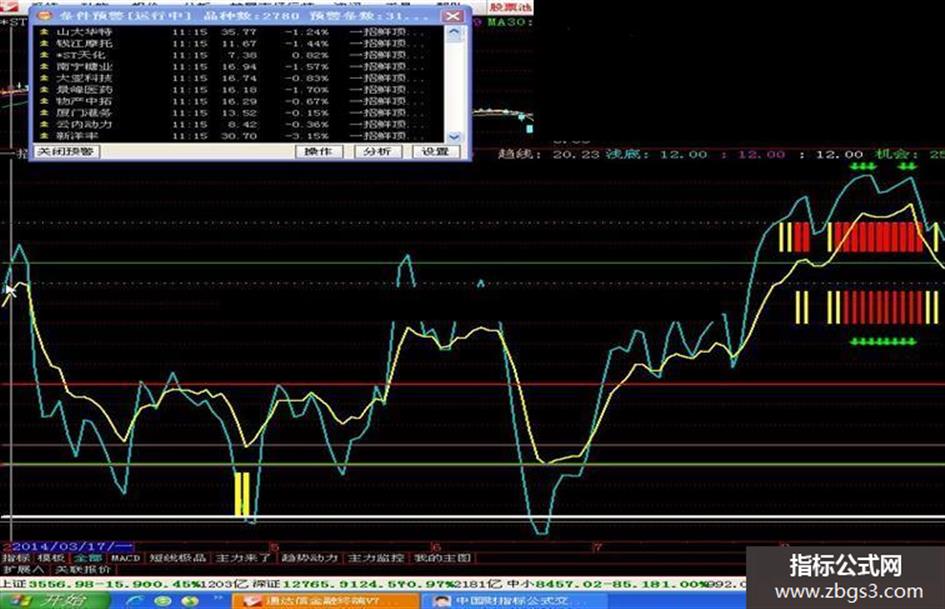
Task: Click the second green quick launch icon
Action: point(190,601)
